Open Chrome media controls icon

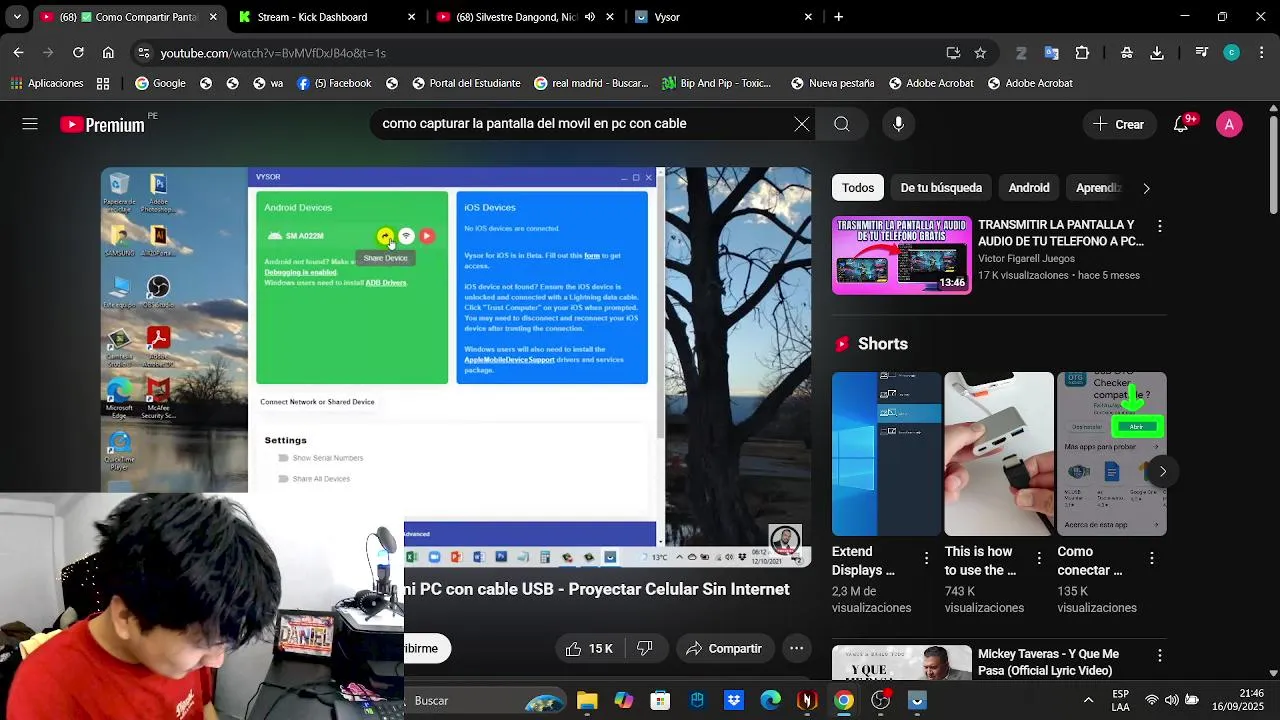pos(1202,53)
